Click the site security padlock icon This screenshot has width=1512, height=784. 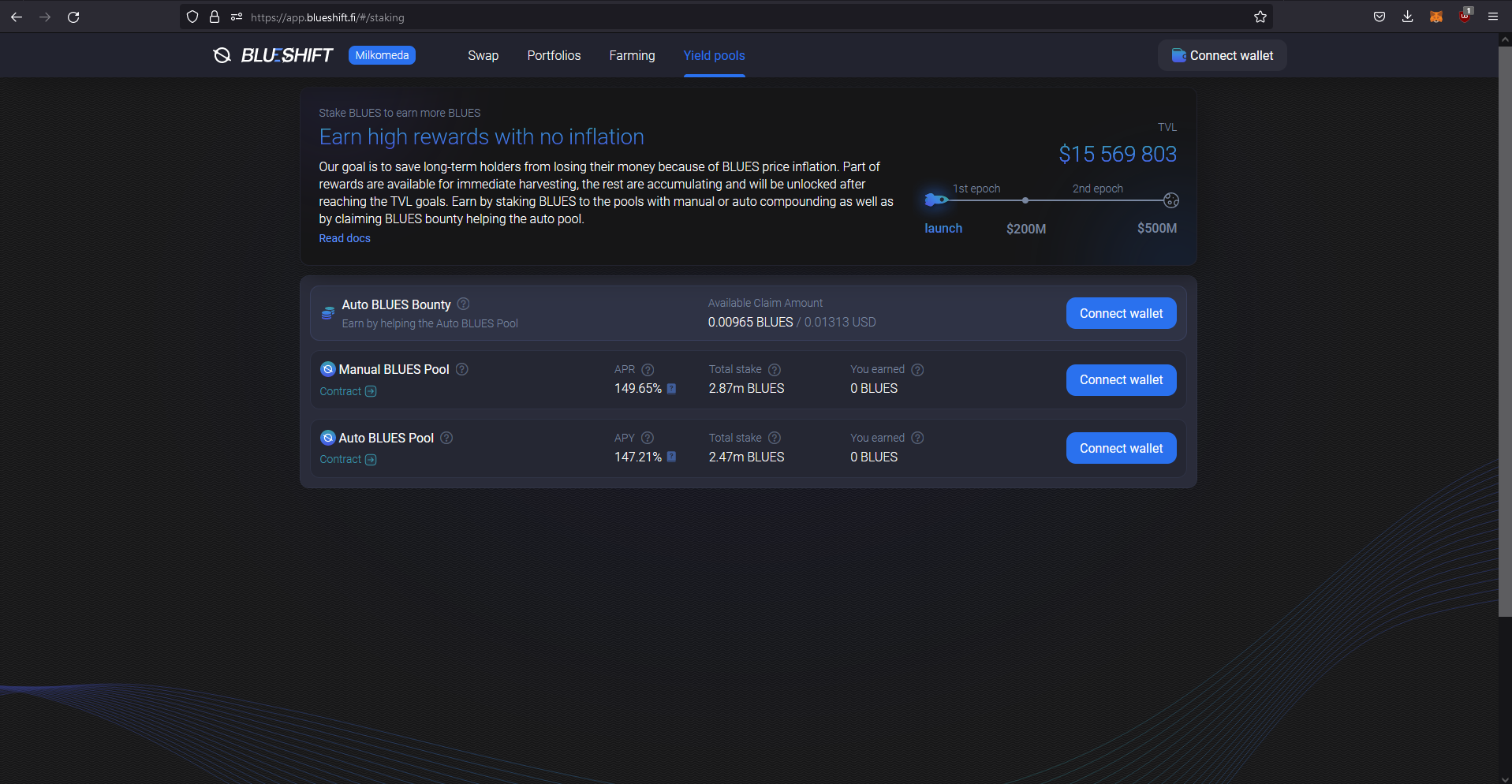(215, 17)
